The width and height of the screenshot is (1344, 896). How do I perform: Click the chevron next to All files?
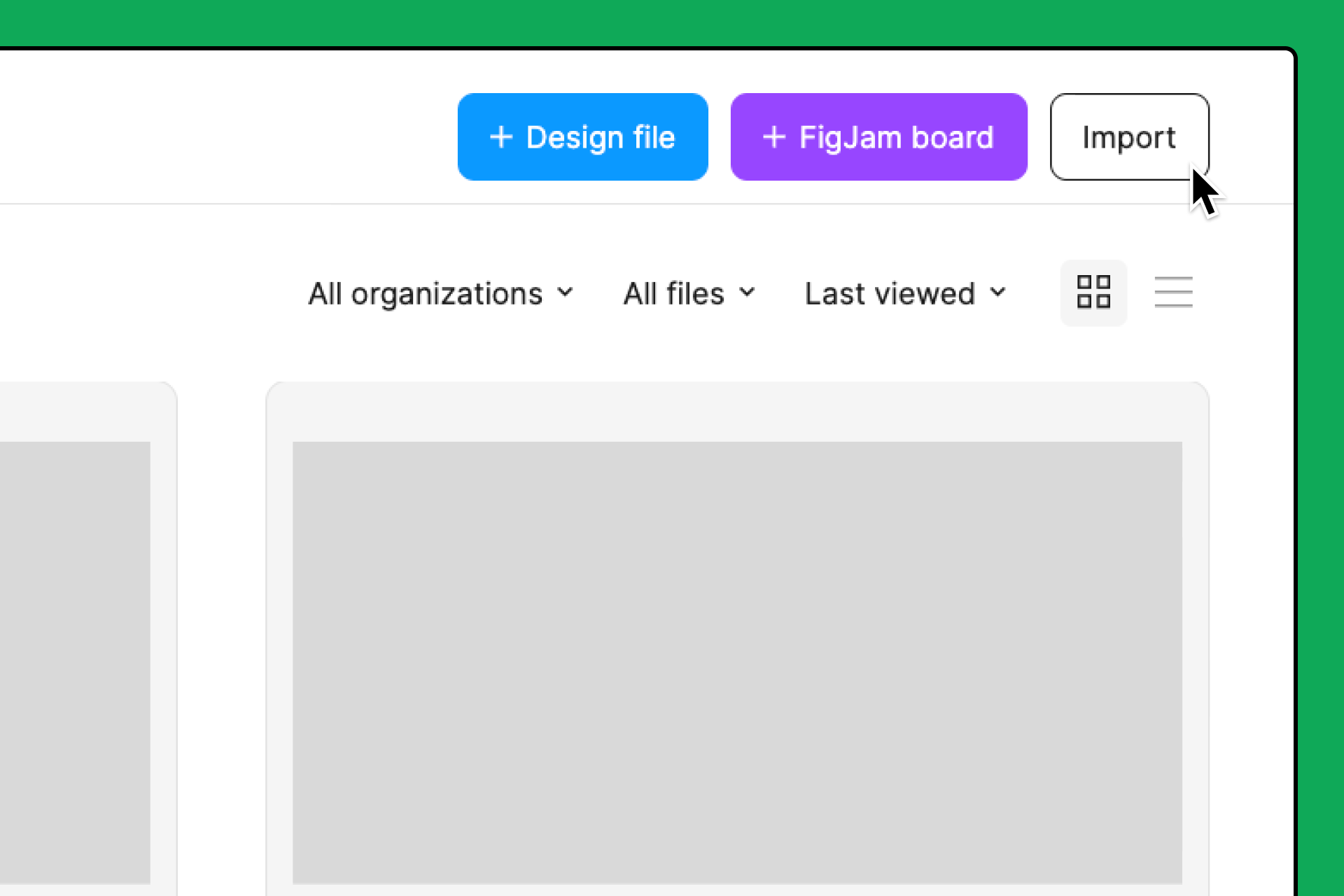coord(748,292)
